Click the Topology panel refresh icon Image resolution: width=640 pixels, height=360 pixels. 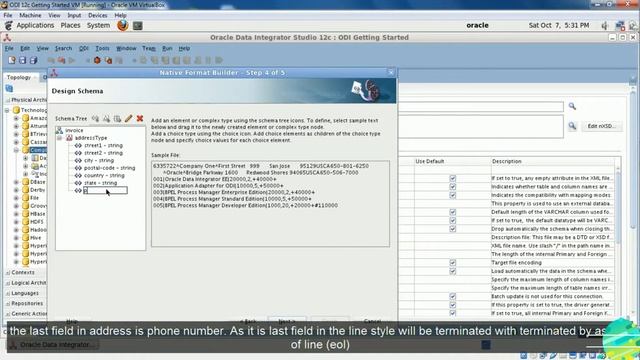[9, 89]
